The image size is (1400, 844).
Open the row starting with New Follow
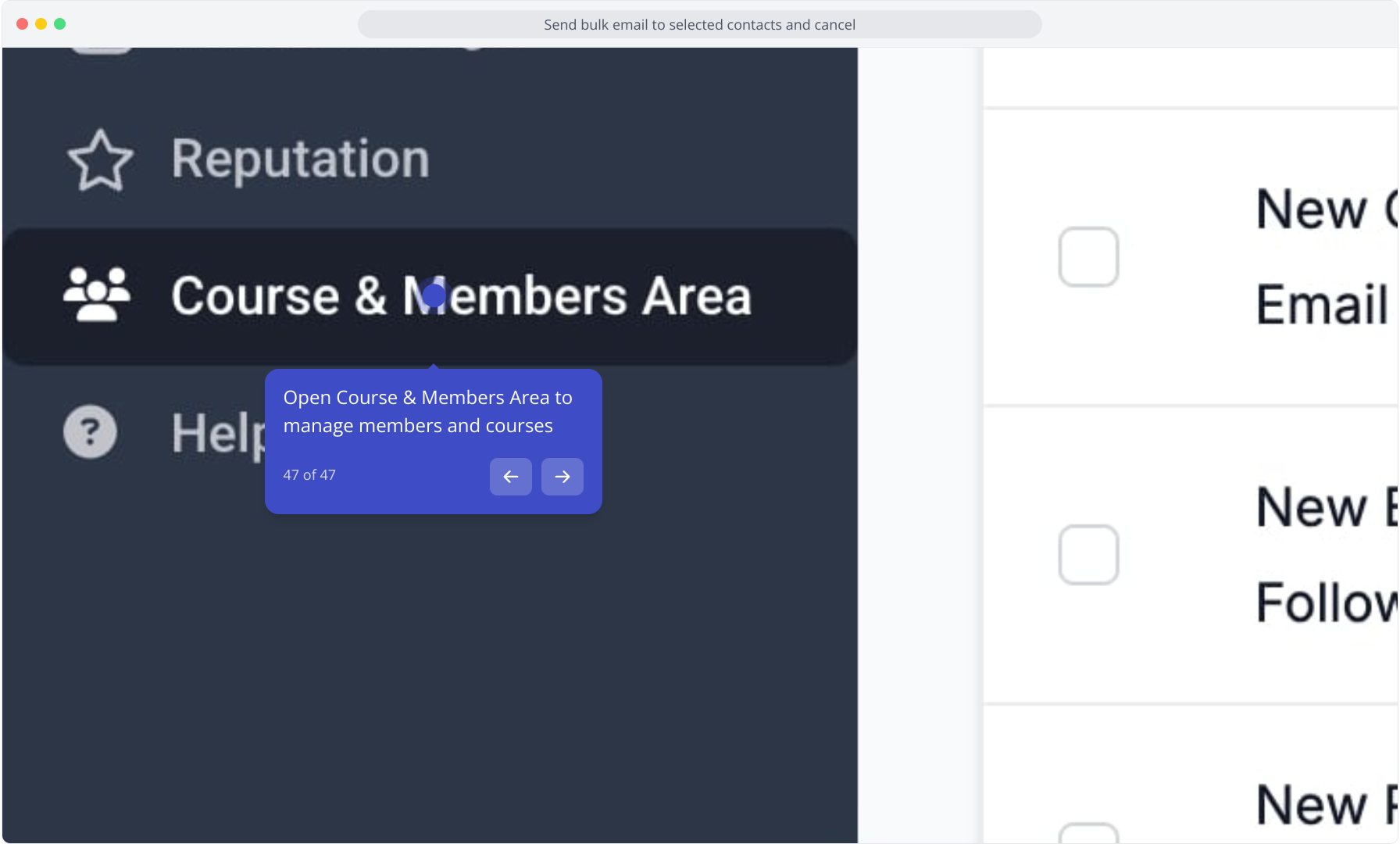coord(1191,555)
